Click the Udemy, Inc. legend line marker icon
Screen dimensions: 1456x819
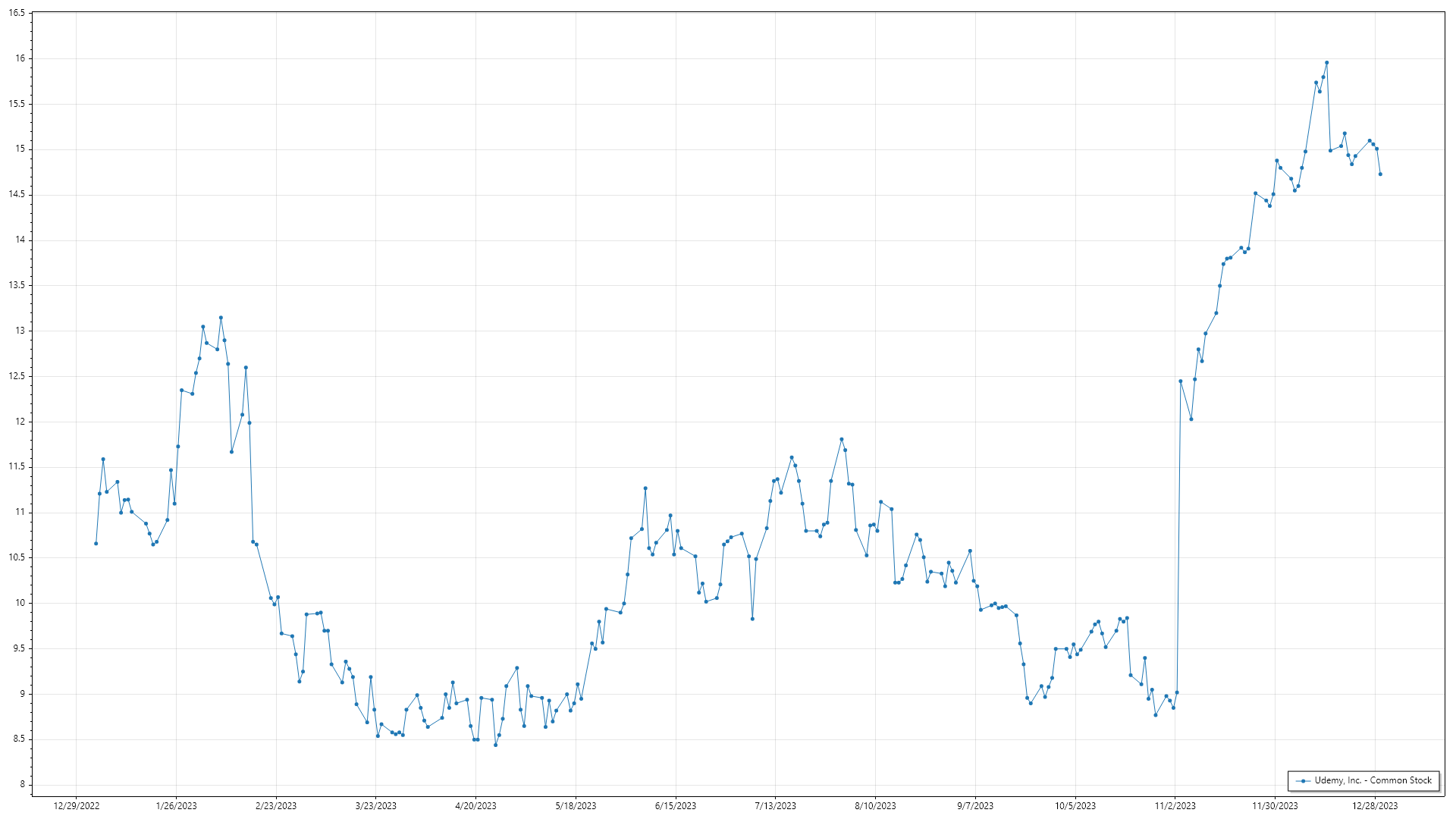tap(1304, 781)
